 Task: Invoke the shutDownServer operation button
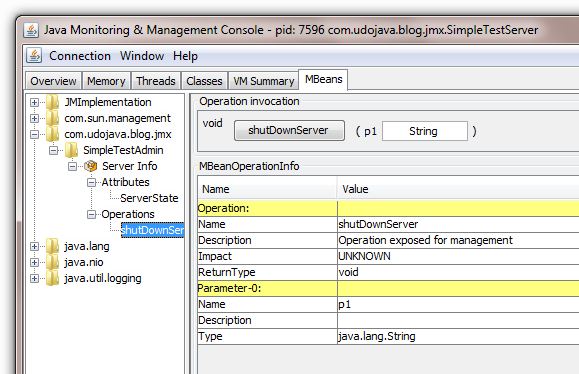(289, 130)
